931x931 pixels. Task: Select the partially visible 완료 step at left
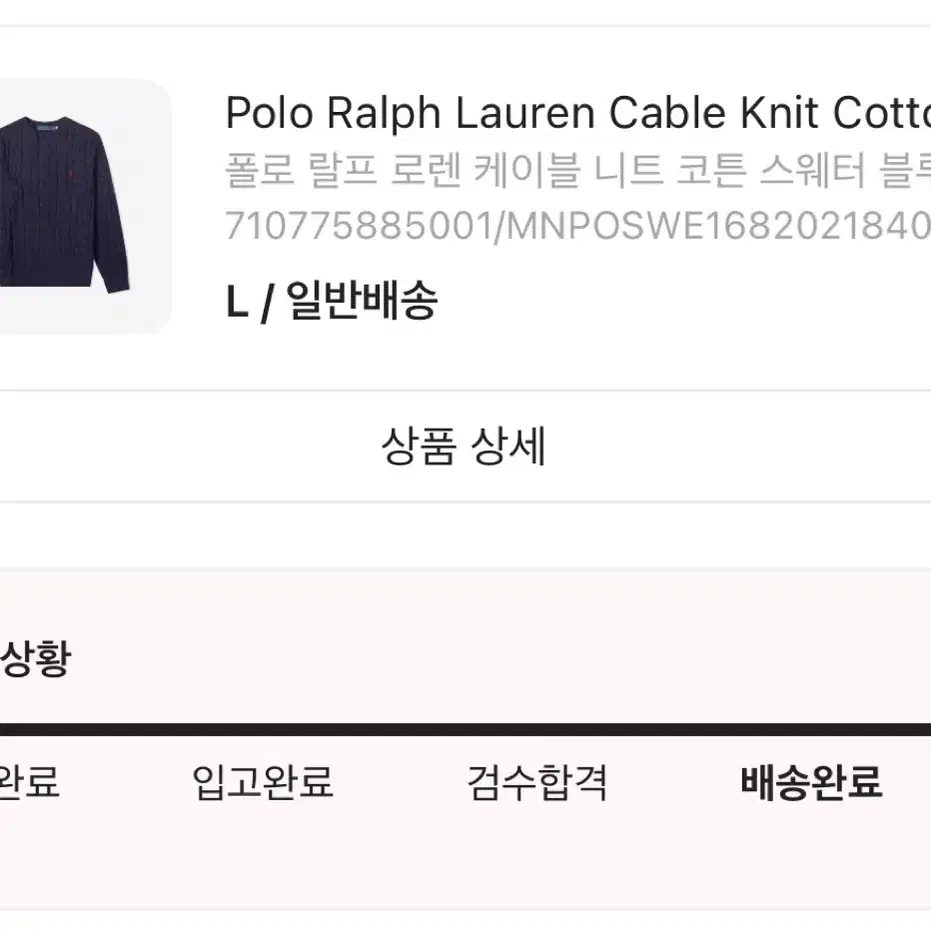click(x=29, y=781)
